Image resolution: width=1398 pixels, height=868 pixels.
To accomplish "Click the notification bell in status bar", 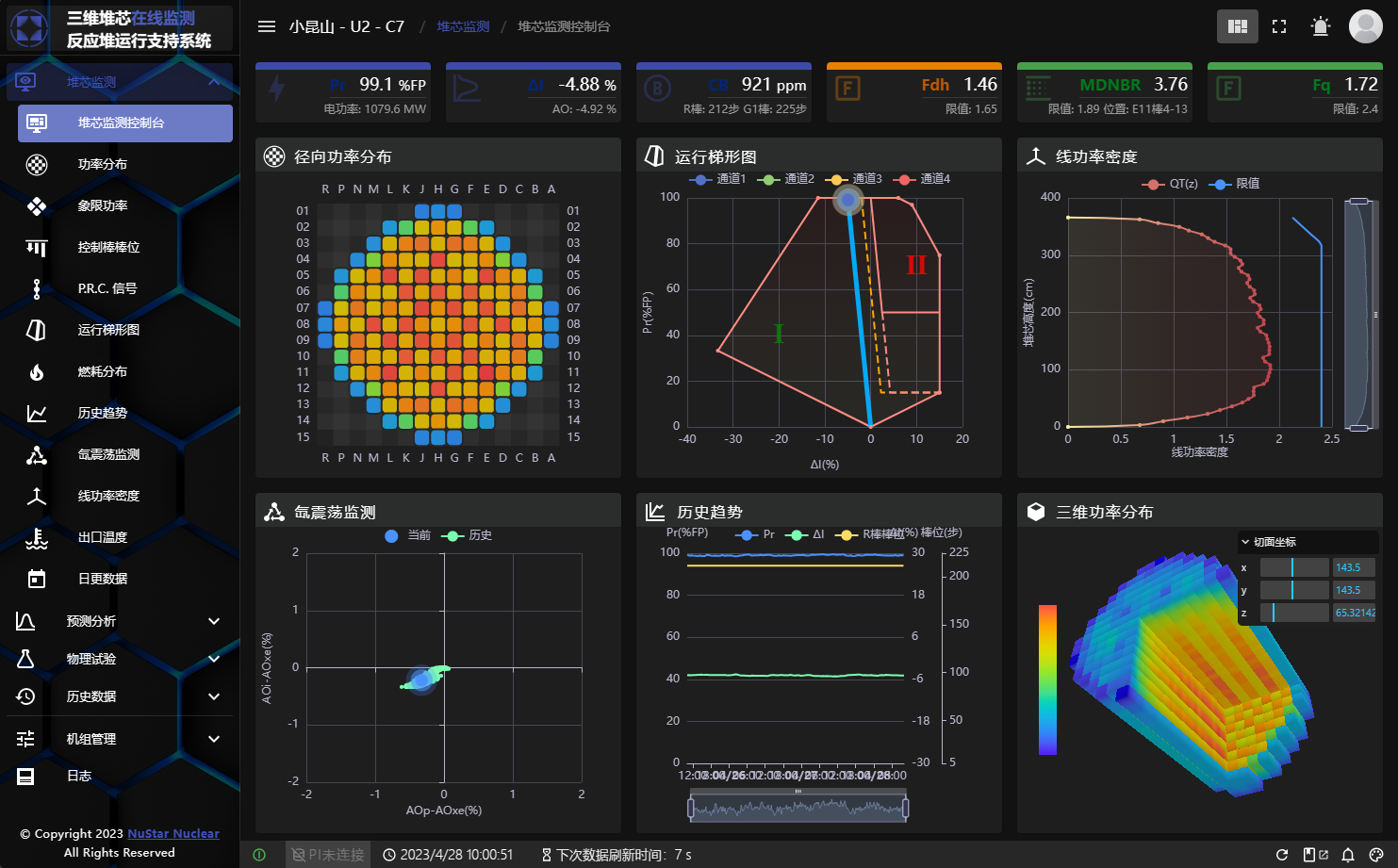I will pos(1348,855).
